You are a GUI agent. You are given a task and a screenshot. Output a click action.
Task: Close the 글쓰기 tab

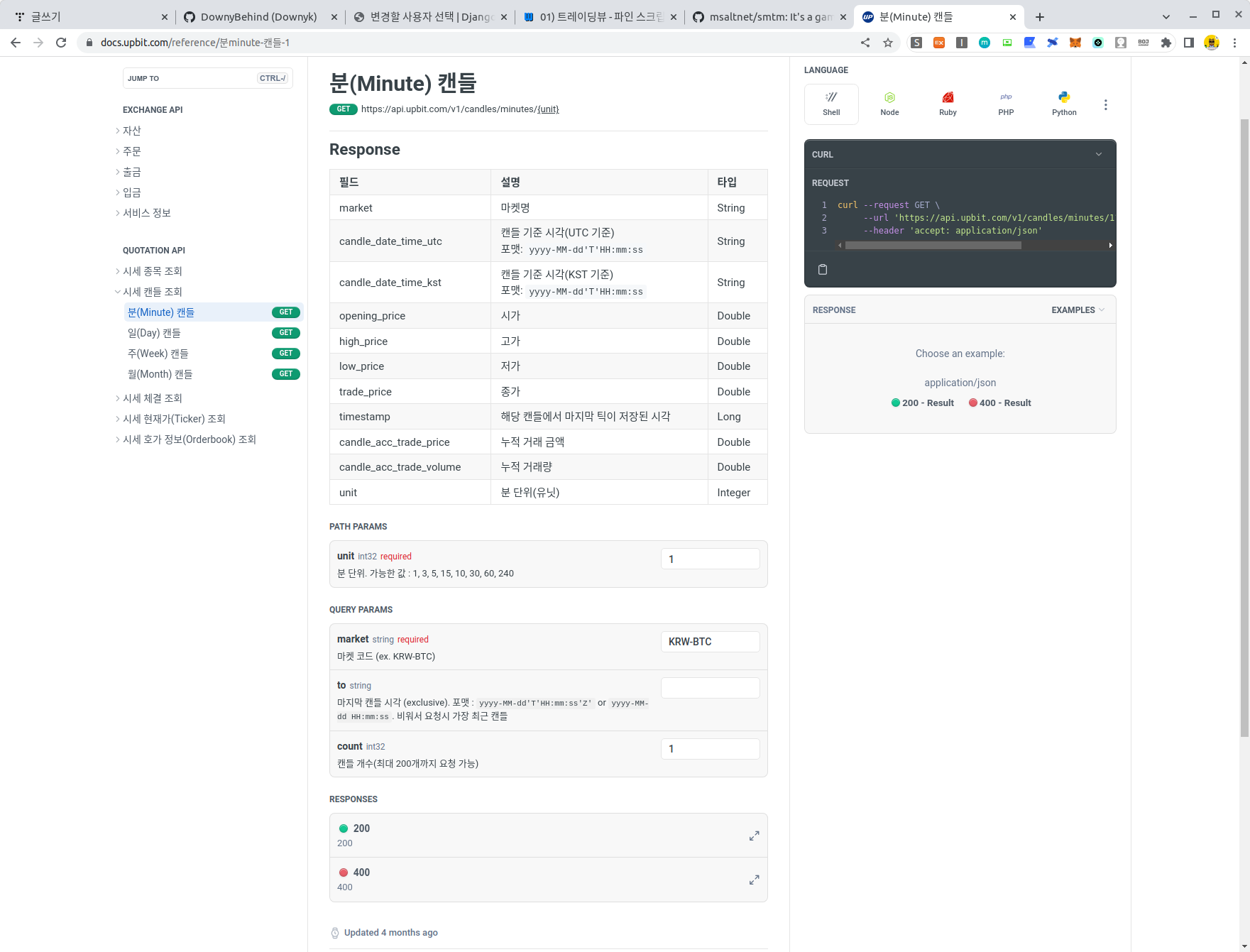pyautogui.click(x=165, y=17)
